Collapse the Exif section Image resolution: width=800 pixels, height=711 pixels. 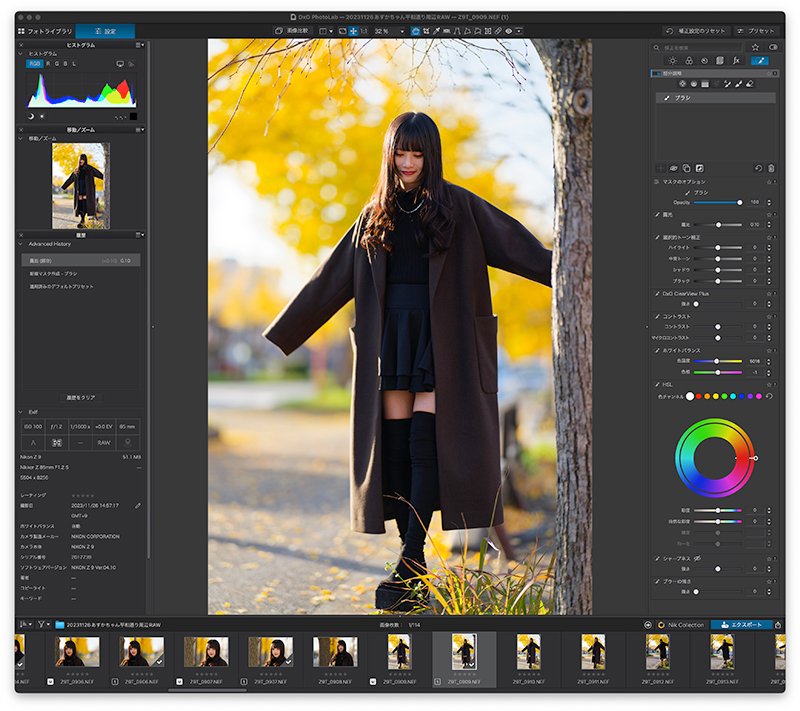[21, 411]
